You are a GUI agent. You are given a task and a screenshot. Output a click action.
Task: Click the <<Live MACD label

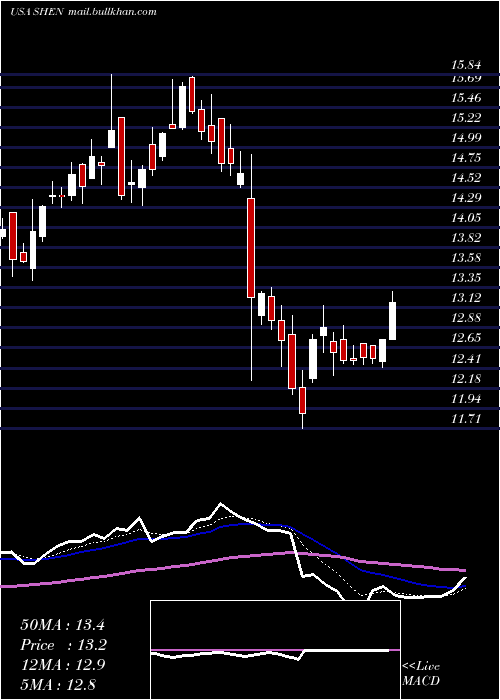pyautogui.click(x=421, y=674)
